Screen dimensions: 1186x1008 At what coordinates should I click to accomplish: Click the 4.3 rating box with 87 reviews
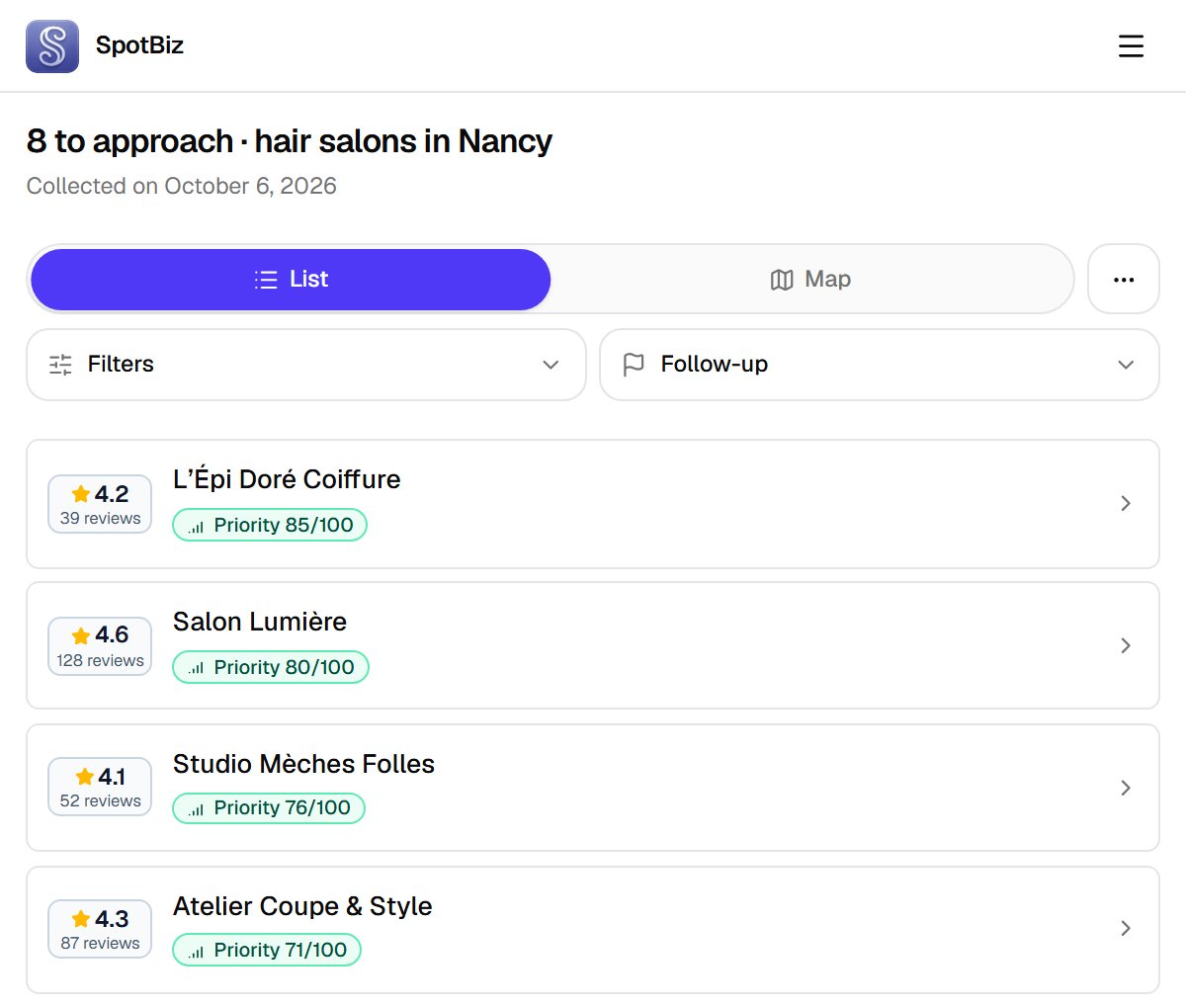(x=100, y=929)
